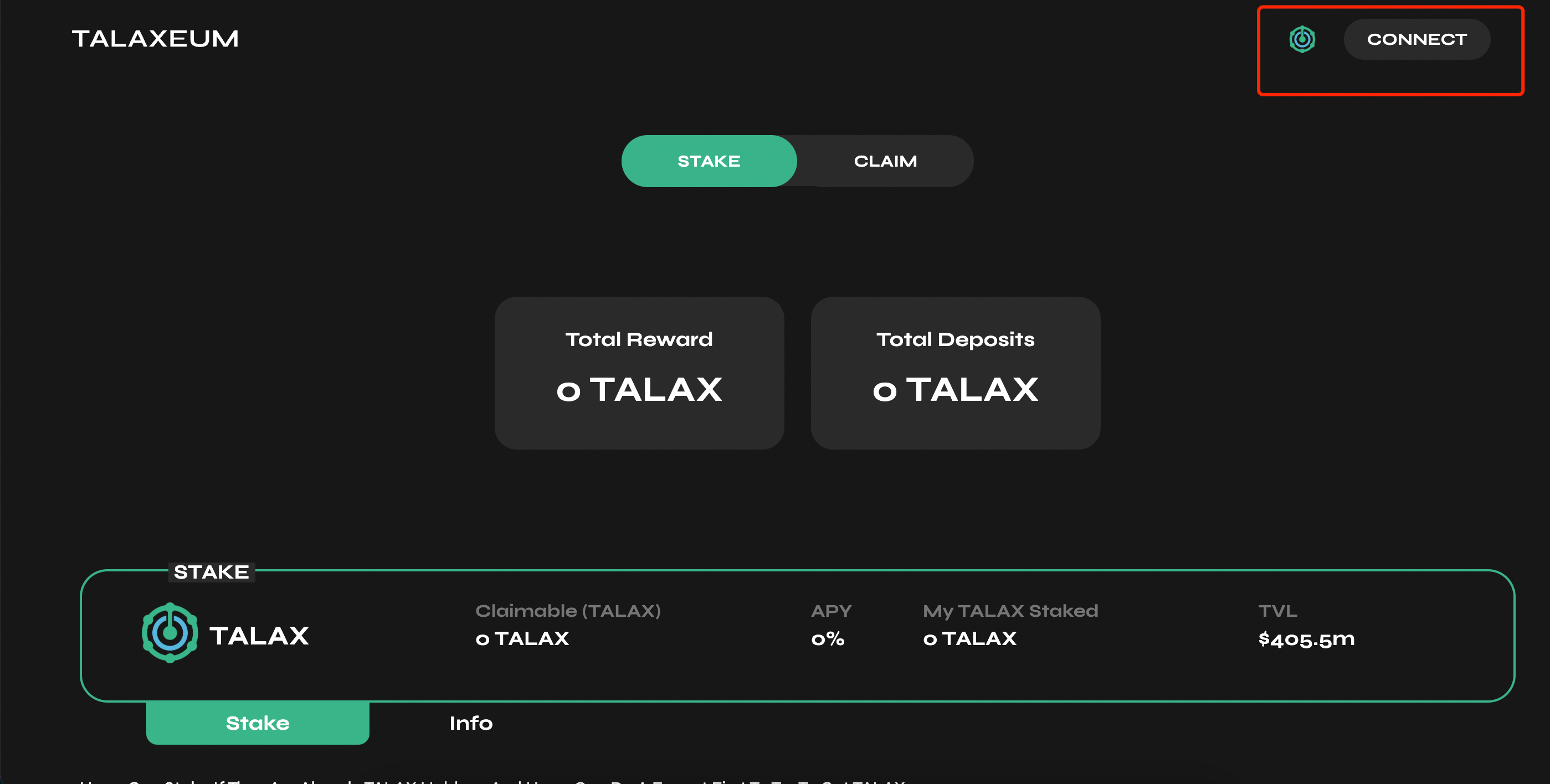Click the top-left TALAXEUM brand icon
The height and width of the screenshot is (784, 1550).
pyautogui.click(x=155, y=38)
